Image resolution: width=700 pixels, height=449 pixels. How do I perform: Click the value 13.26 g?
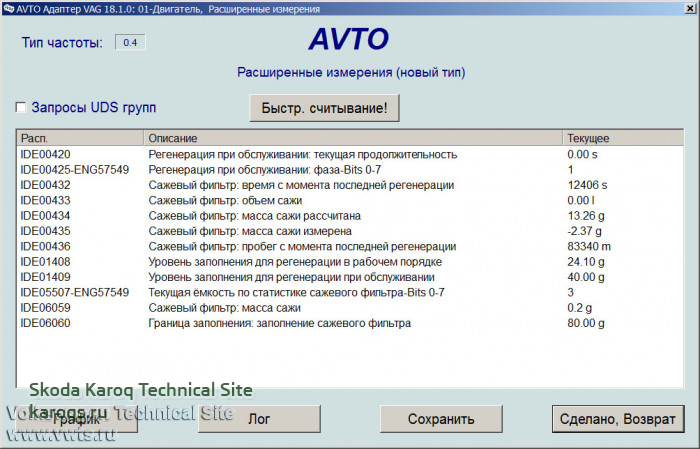(586, 216)
